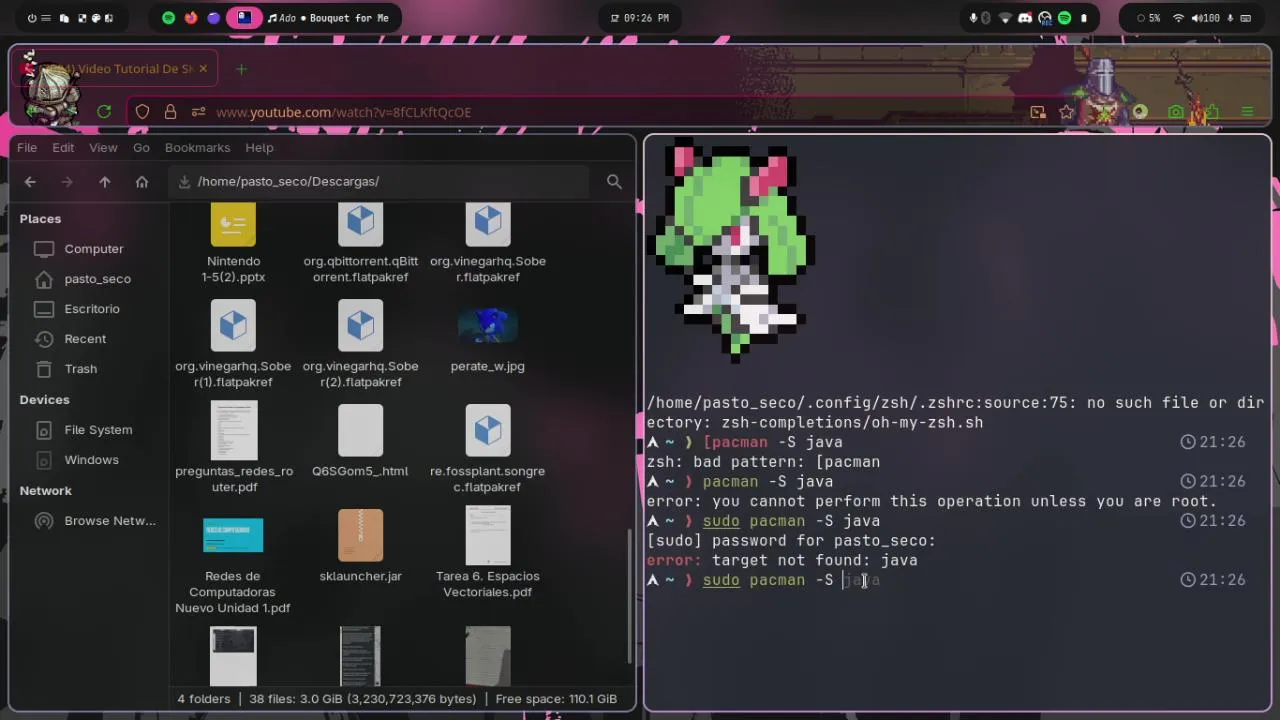Click the Discord tray icon
This screenshot has width=1280, height=720.
pos(1025,18)
